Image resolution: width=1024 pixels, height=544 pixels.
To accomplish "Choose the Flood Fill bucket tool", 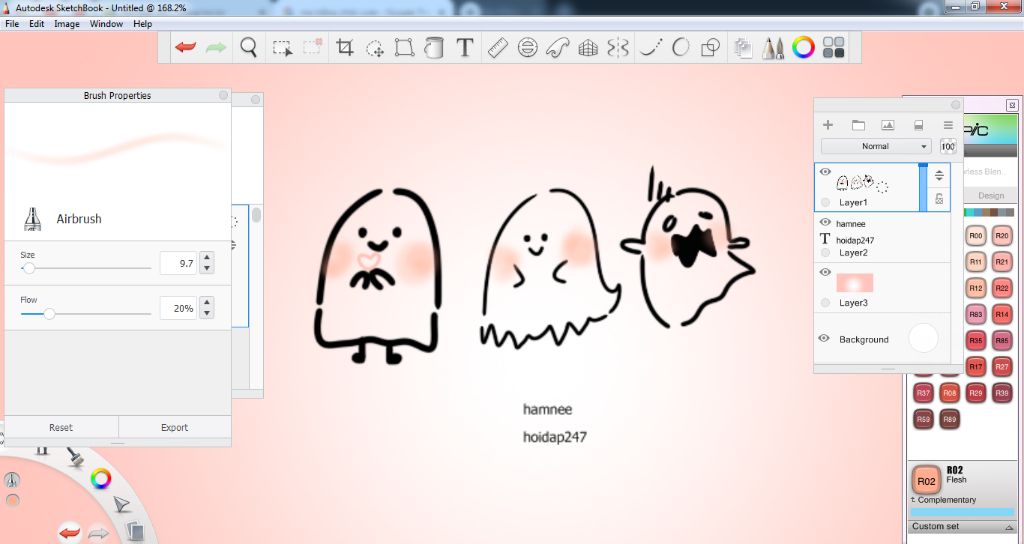I will tap(434, 47).
